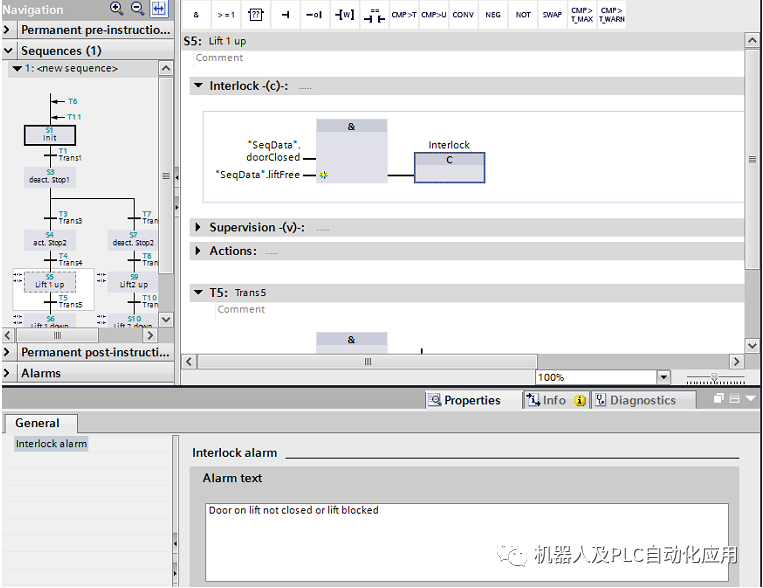Switch to the Info tab
This screenshot has width=763, height=588.
click(555, 400)
